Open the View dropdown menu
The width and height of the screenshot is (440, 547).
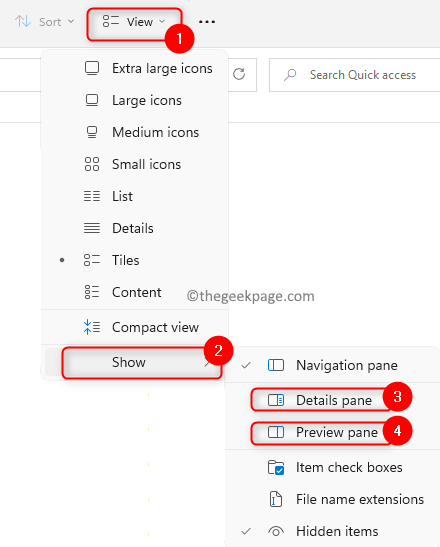coord(134,22)
